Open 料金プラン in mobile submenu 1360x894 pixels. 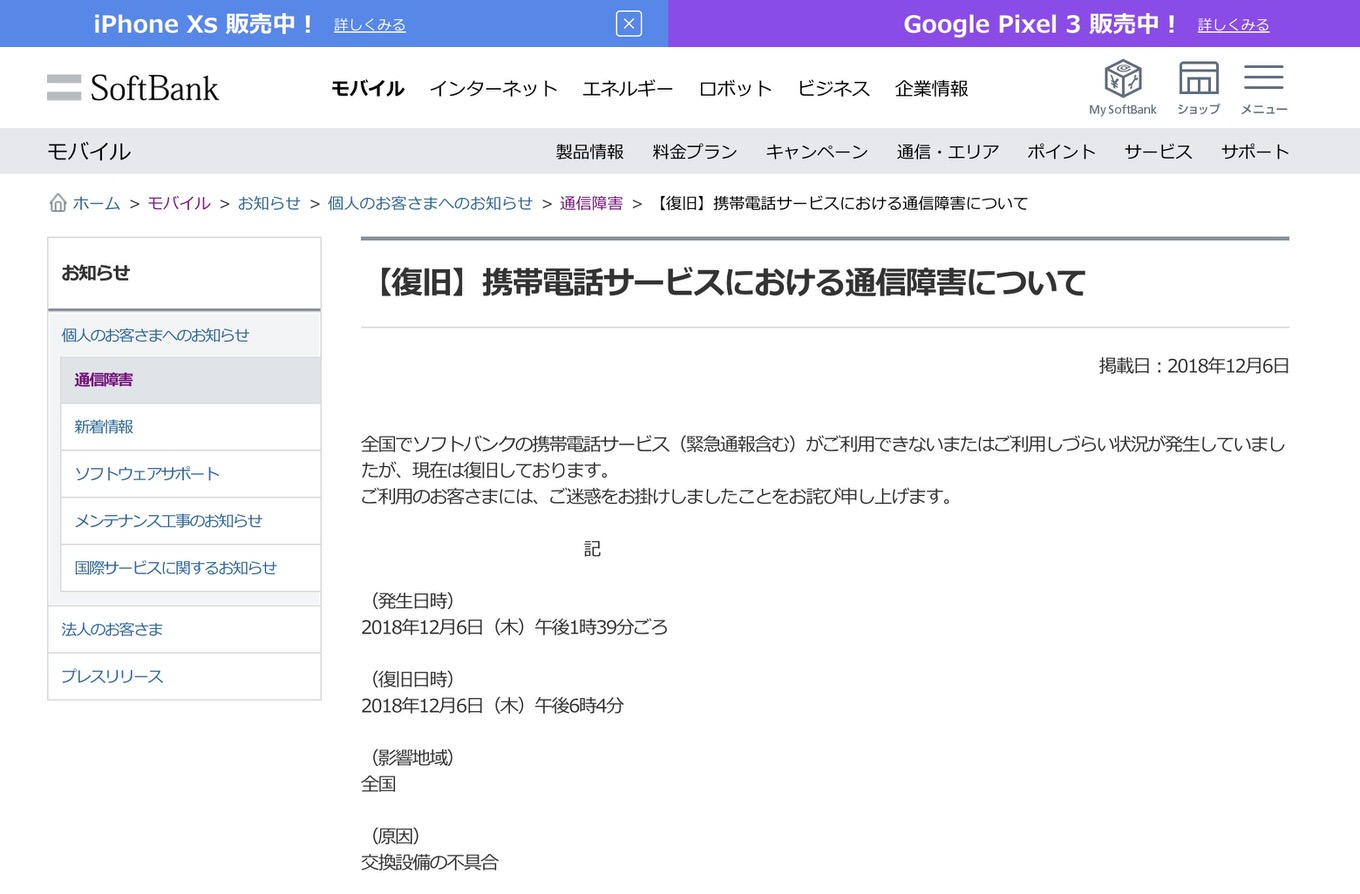point(695,152)
